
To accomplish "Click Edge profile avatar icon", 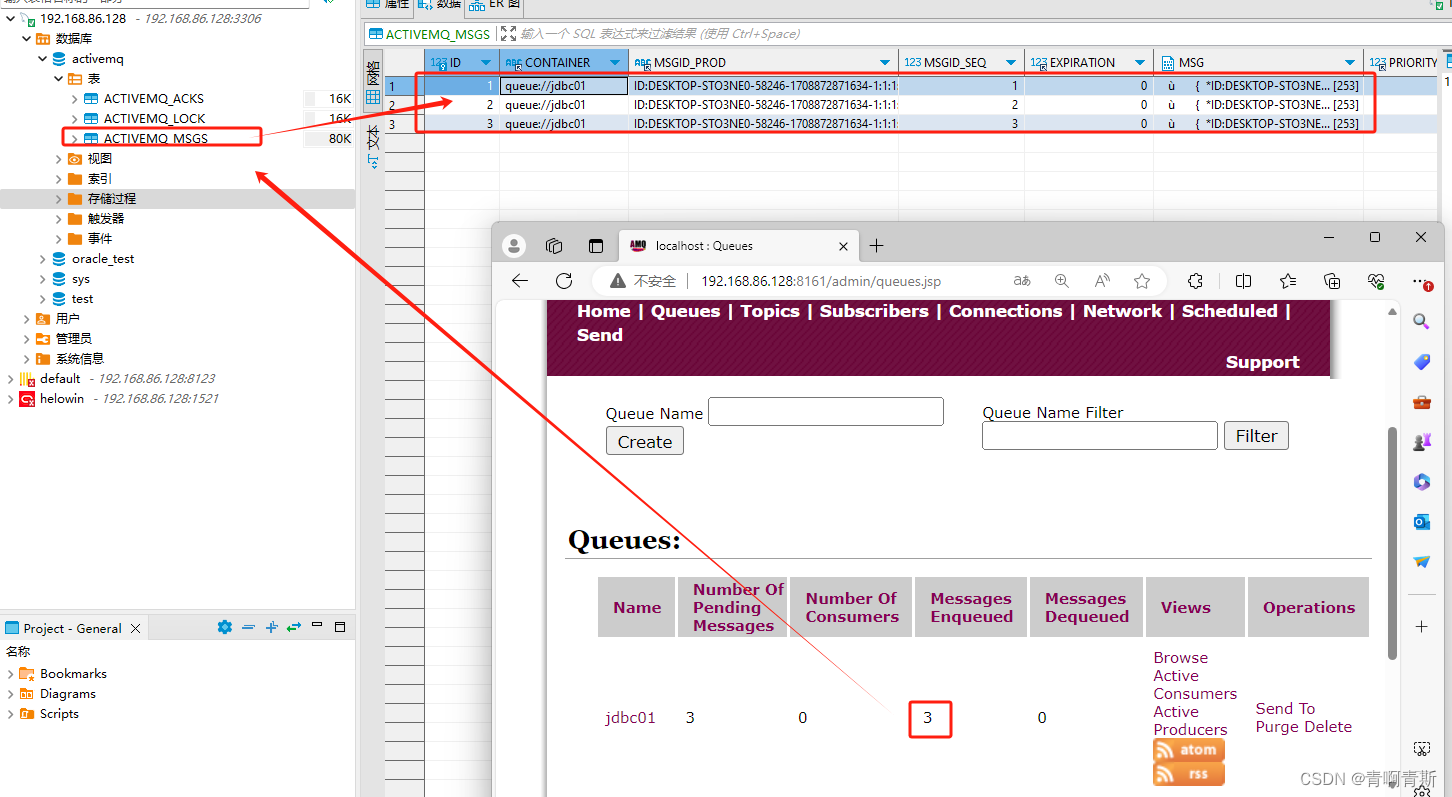I will pos(514,246).
